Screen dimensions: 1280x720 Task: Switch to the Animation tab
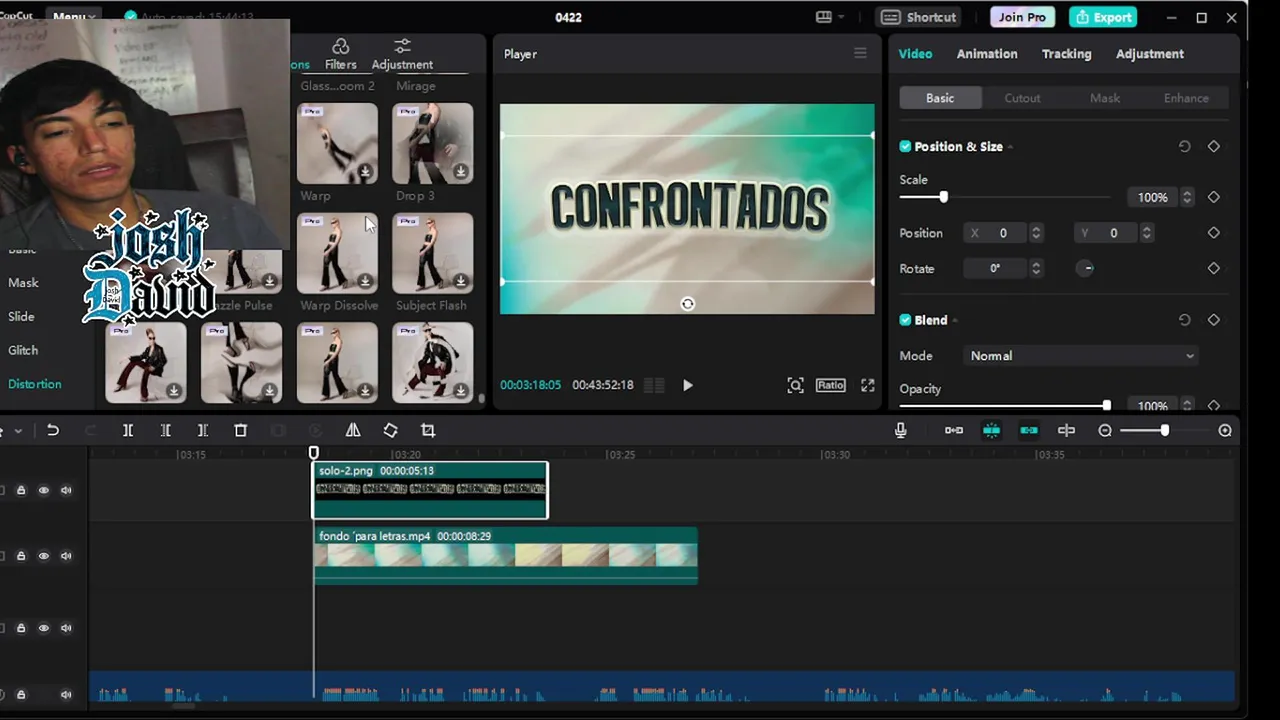coord(987,54)
